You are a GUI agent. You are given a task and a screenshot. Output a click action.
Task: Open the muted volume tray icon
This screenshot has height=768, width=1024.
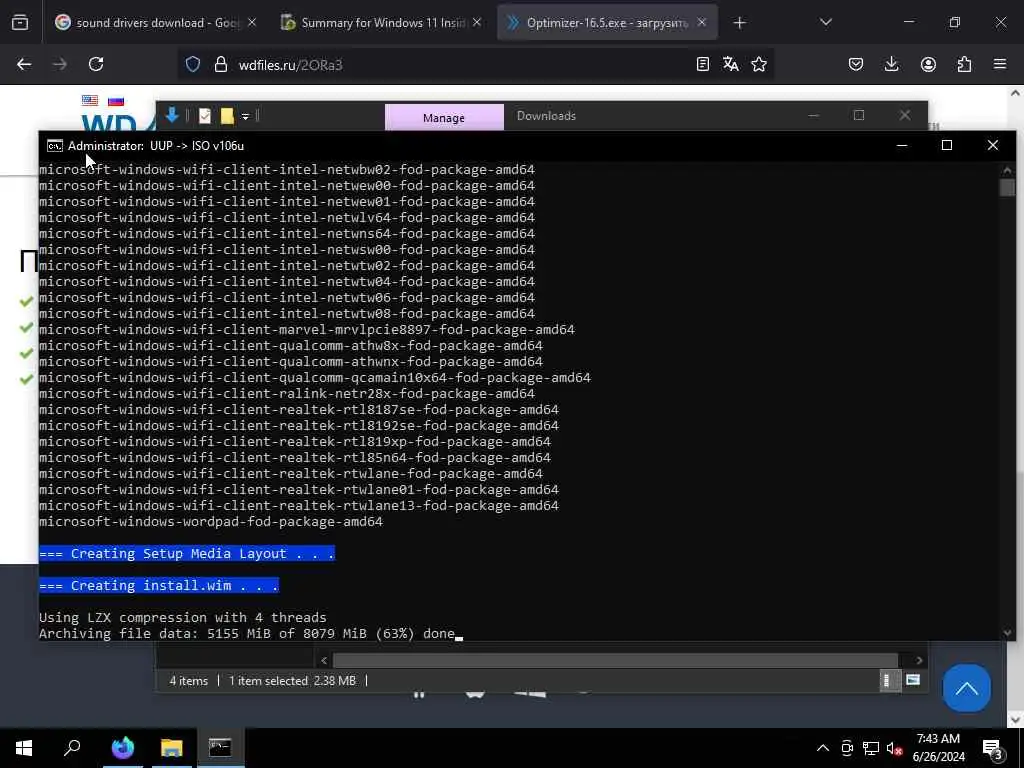[x=894, y=748]
